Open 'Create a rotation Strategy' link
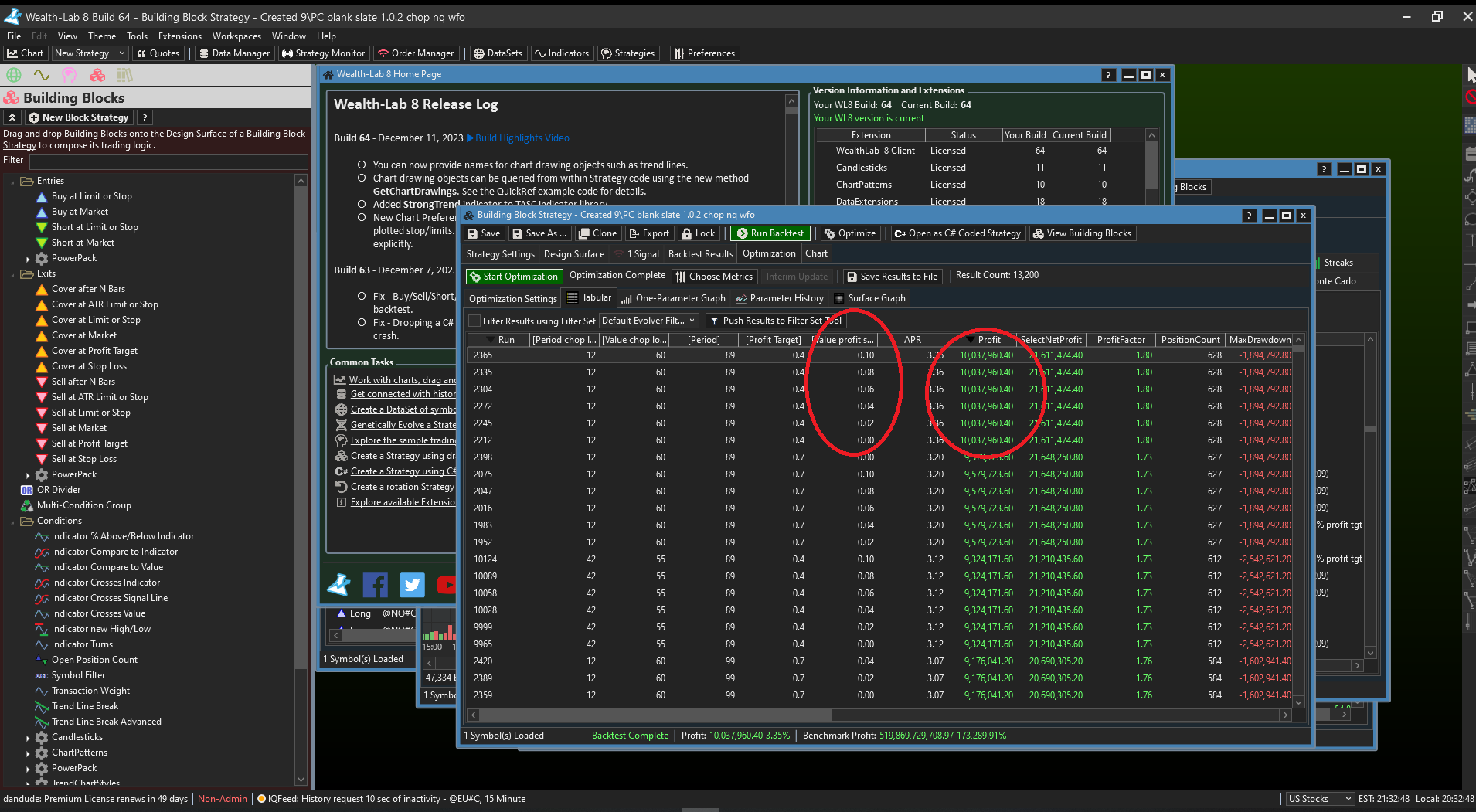 [x=403, y=487]
